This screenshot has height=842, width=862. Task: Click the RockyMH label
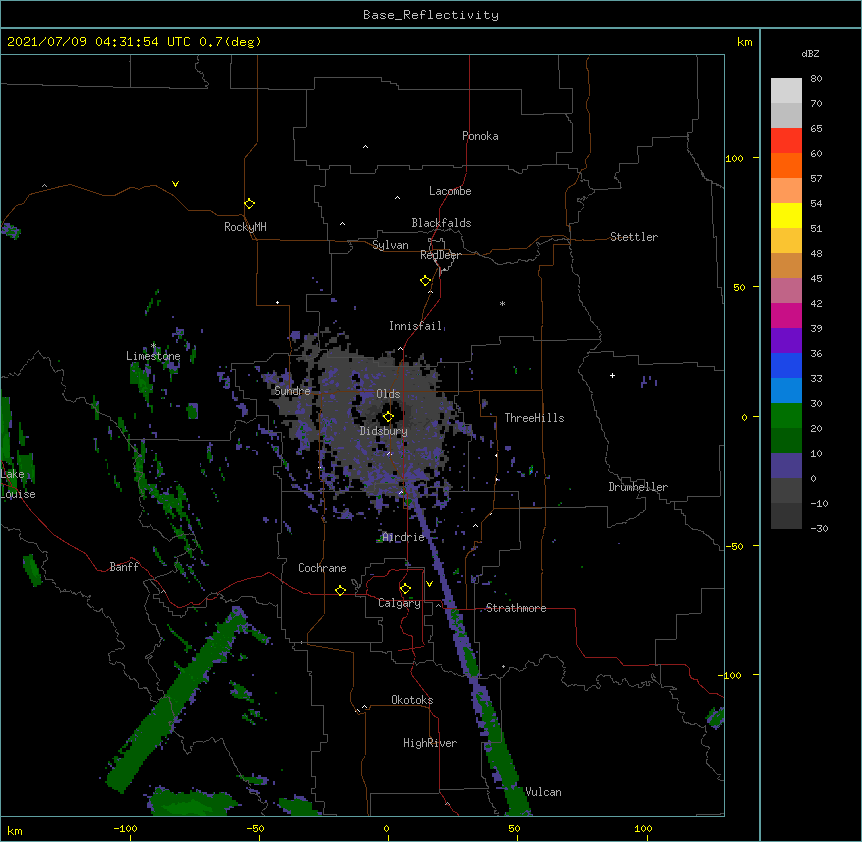click(245, 227)
